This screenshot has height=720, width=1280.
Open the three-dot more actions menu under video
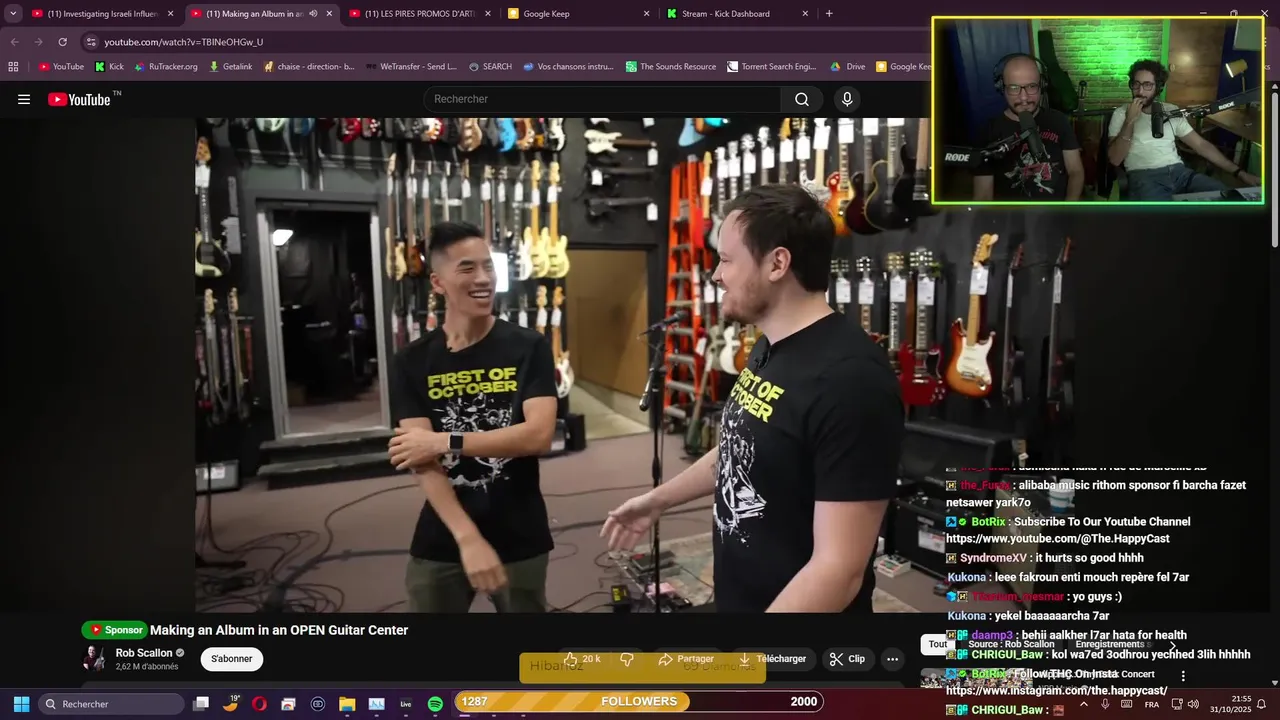pyautogui.click(x=892, y=659)
